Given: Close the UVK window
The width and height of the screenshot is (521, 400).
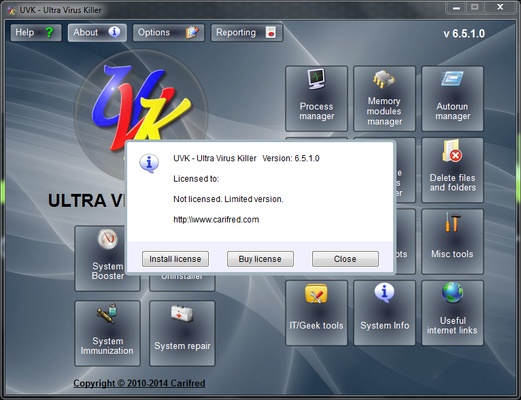Looking at the screenshot, I should point(500,7).
